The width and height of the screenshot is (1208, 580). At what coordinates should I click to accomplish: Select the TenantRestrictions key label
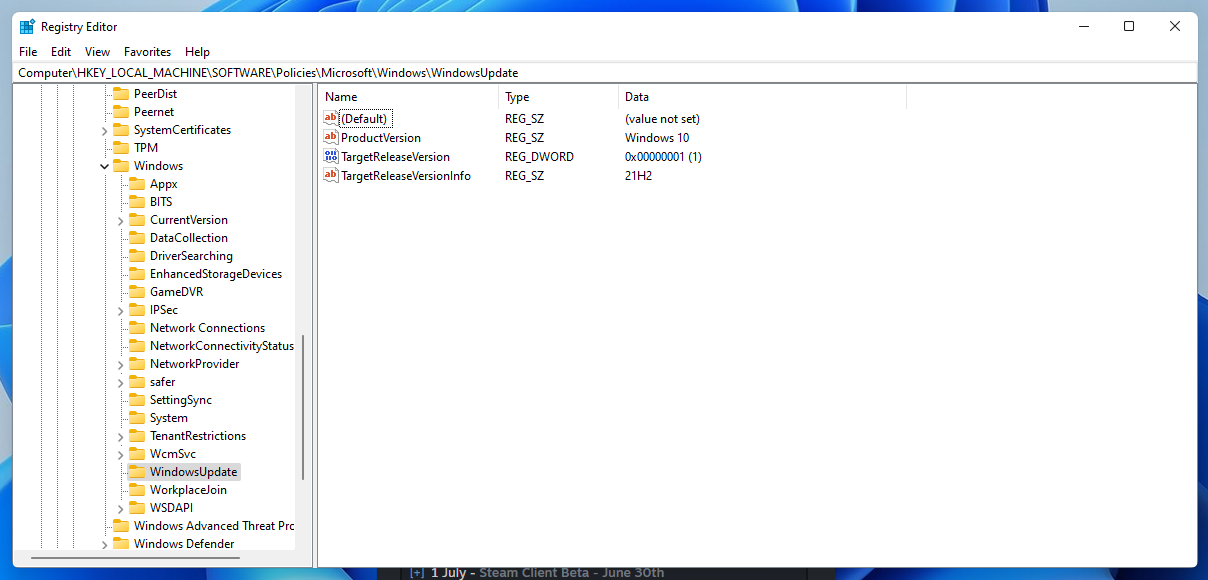197,436
